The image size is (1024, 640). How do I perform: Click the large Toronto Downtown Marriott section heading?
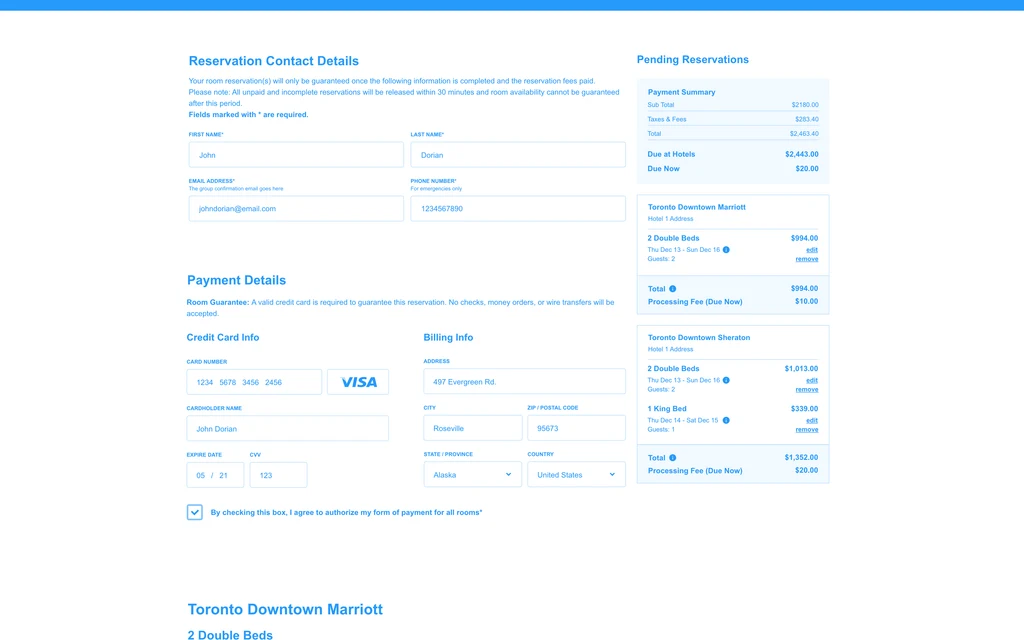(x=285, y=609)
